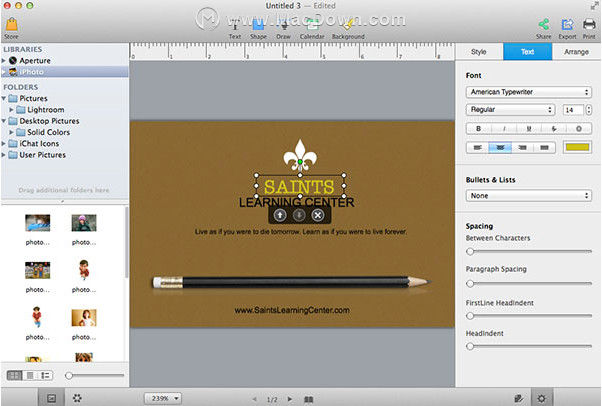This screenshot has width=602, height=406.
Task: Select the Shape tool
Action: [x=258, y=29]
